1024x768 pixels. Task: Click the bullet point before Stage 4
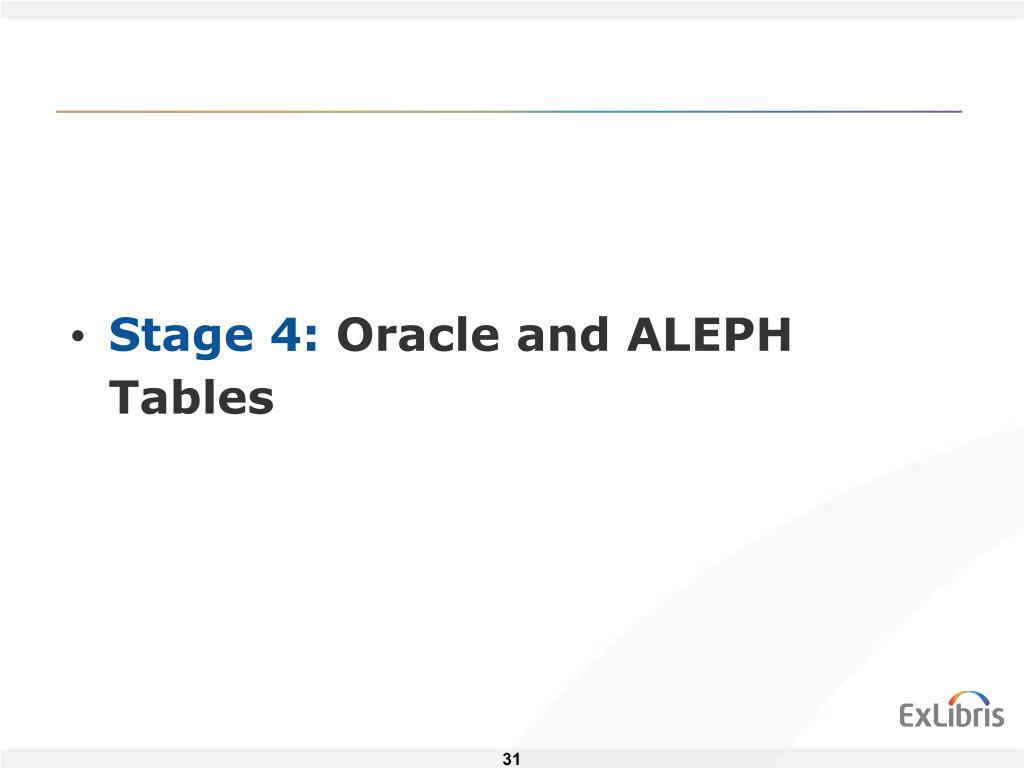78,337
